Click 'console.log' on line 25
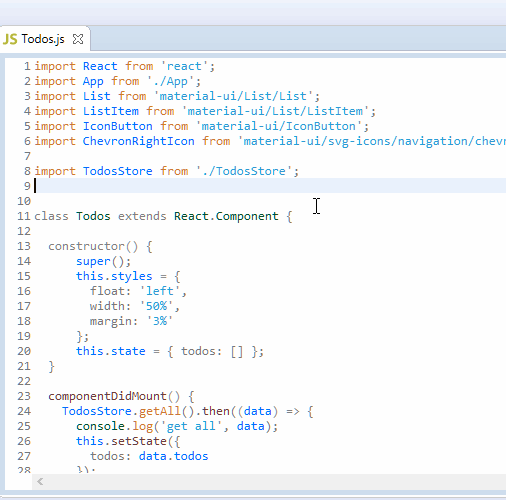506x500 pixels. click(114, 426)
